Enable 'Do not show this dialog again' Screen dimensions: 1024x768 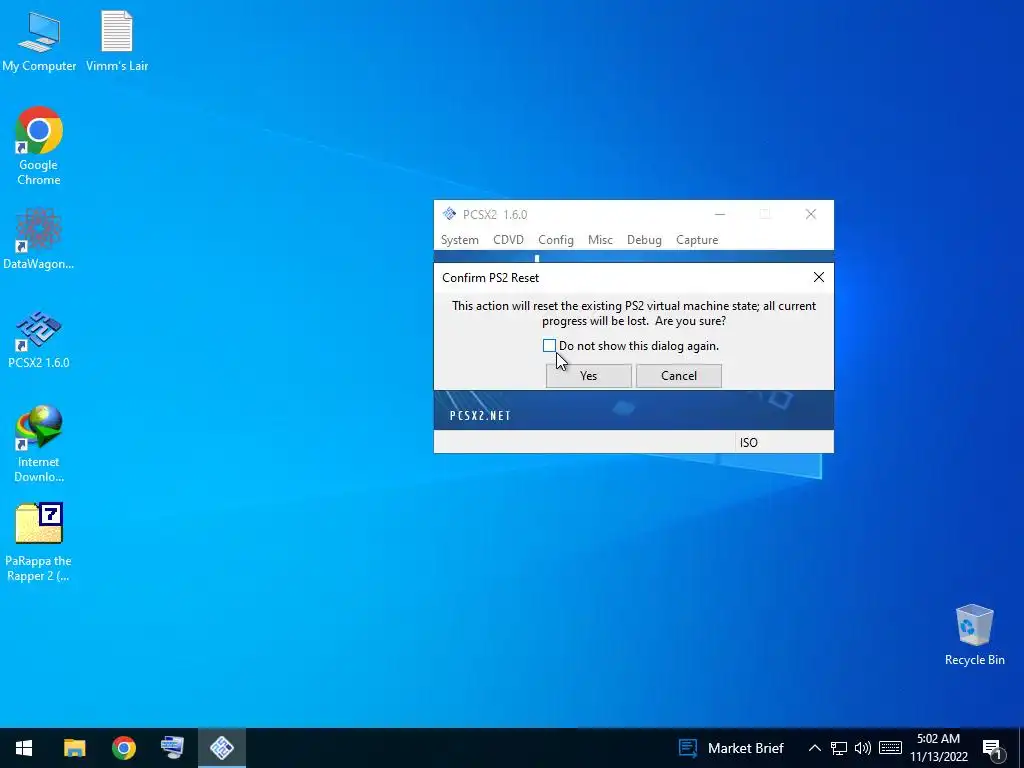(549, 345)
